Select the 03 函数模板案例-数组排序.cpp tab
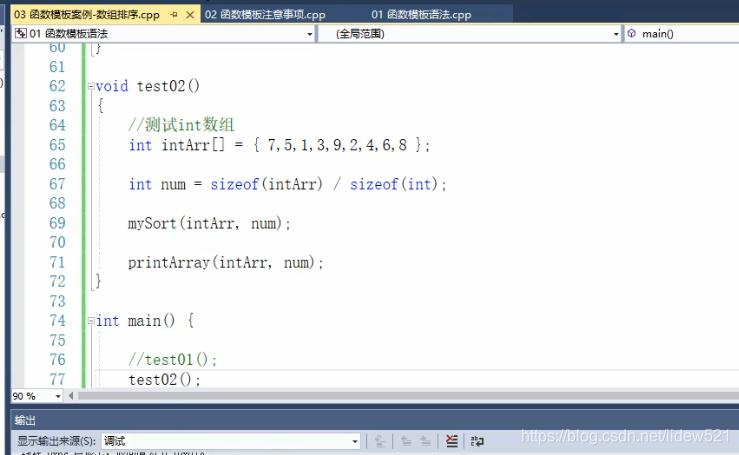The width and height of the screenshot is (739, 455). (x=87, y=15)
